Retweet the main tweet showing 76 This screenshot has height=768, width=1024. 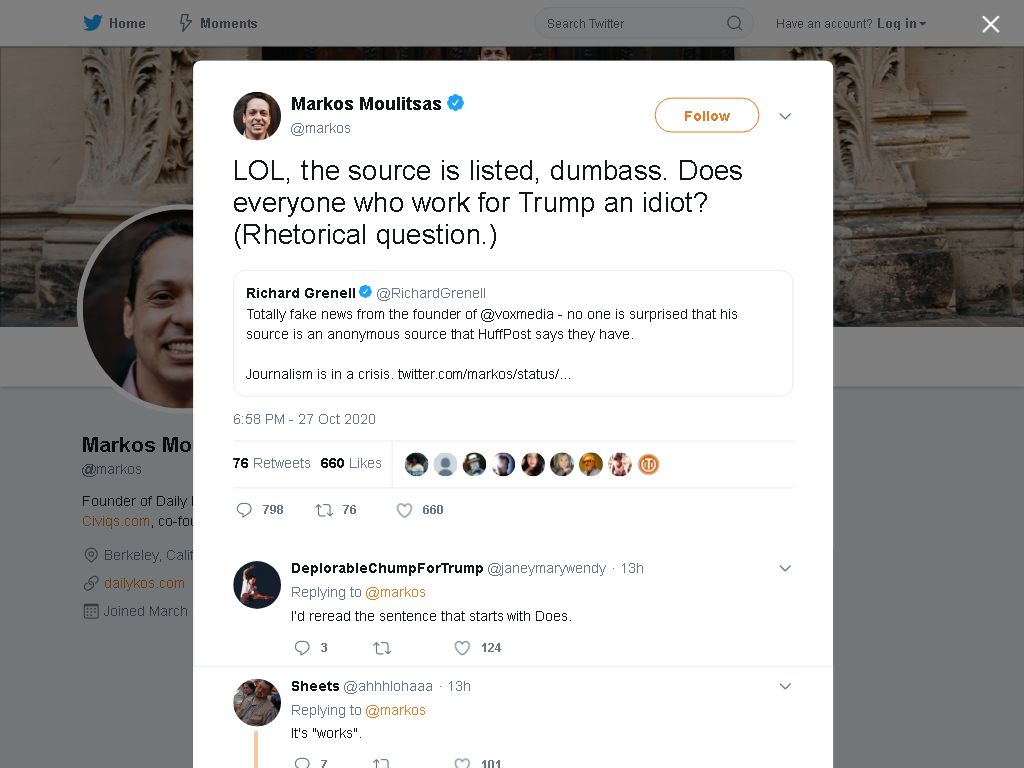tap(324, 510)
